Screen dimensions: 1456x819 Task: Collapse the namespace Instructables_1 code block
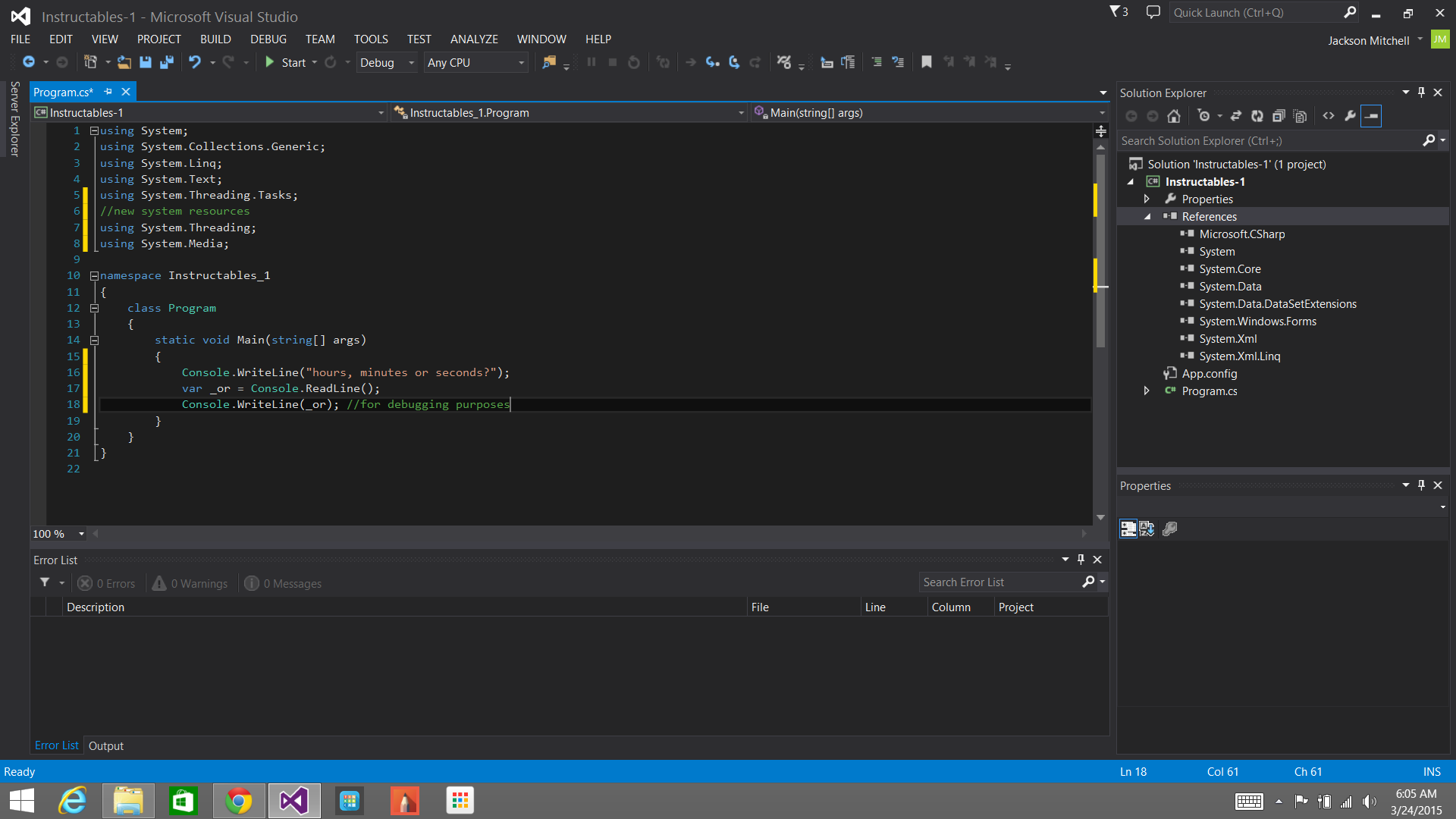95,276
